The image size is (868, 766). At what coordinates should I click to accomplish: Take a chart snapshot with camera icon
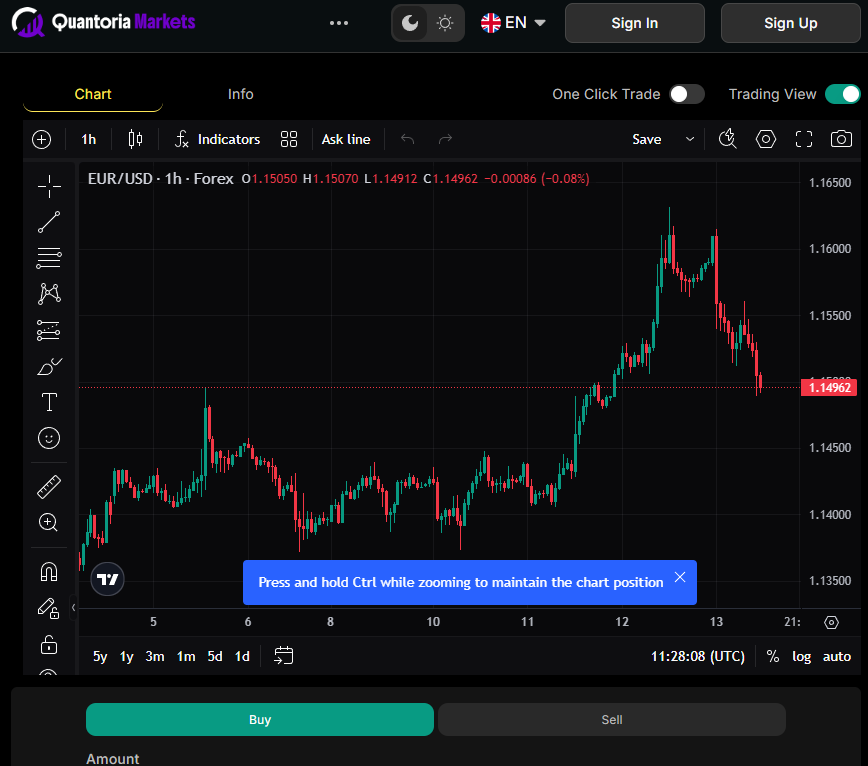(x=841, y=139)
